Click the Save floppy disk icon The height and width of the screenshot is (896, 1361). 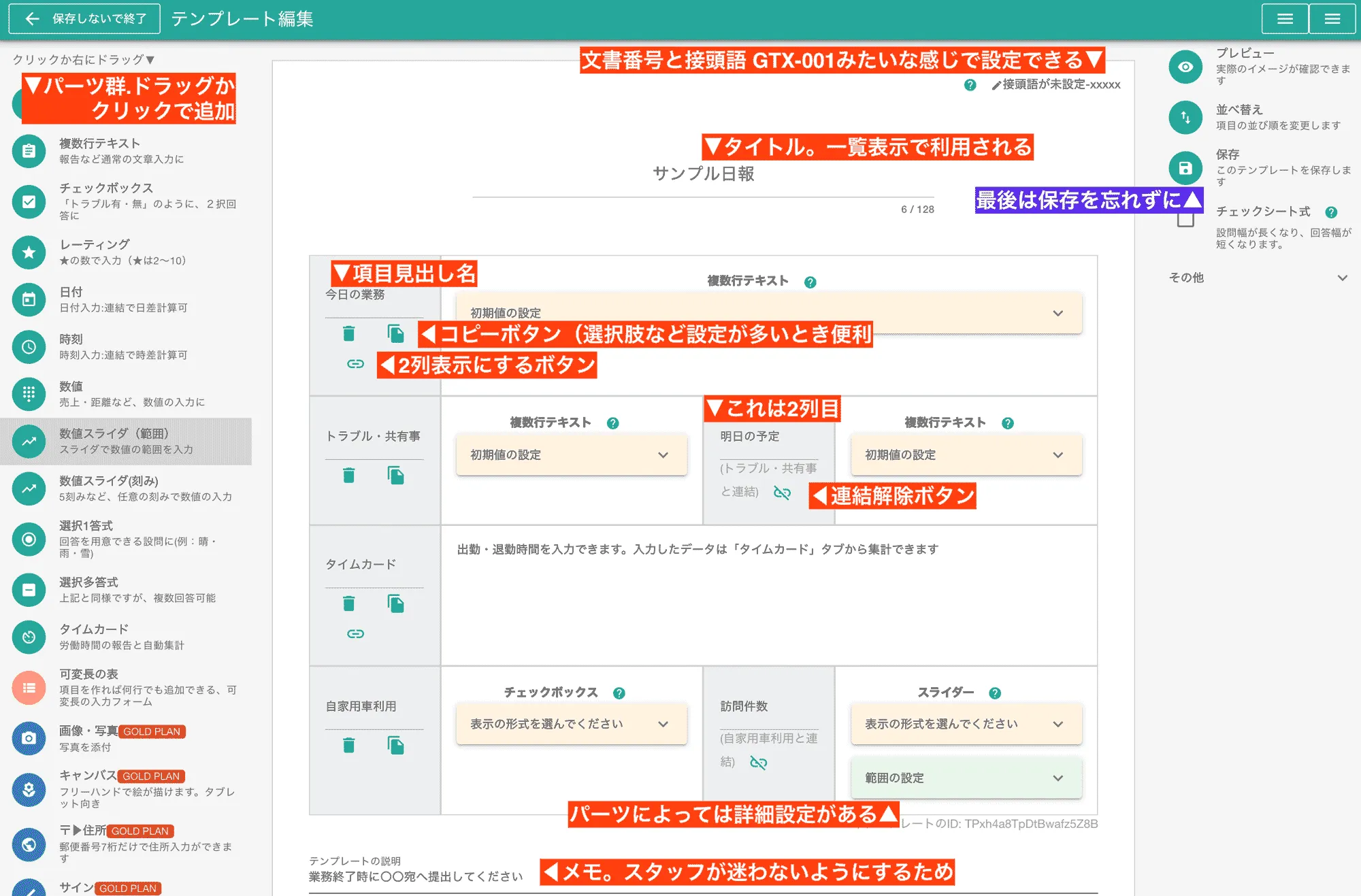pos(1185,167)
